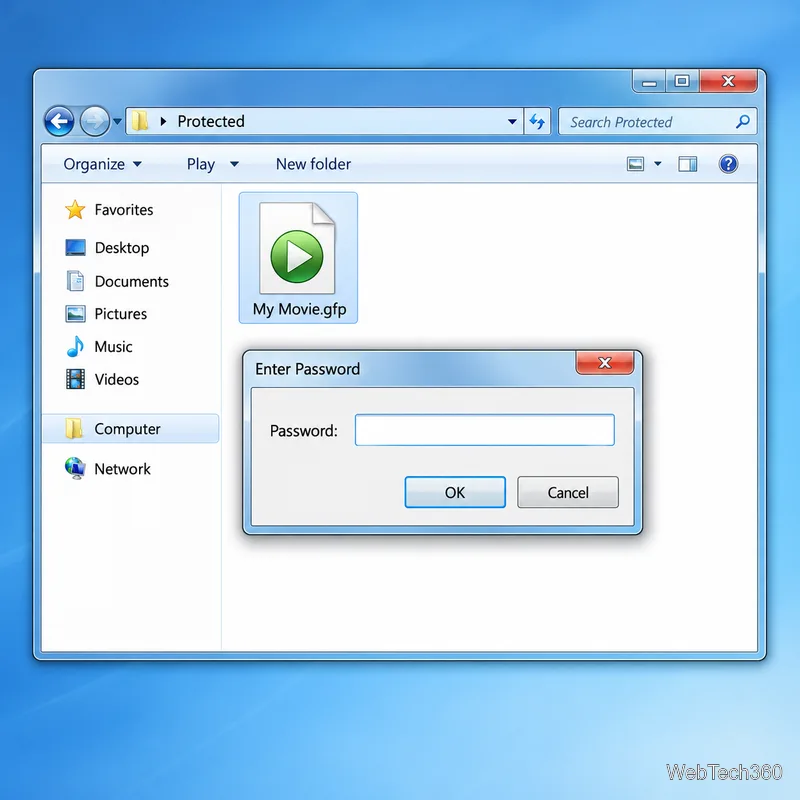Create a New folder
Viewport: 800px width, 800px height.
click(x=313, y=164)
